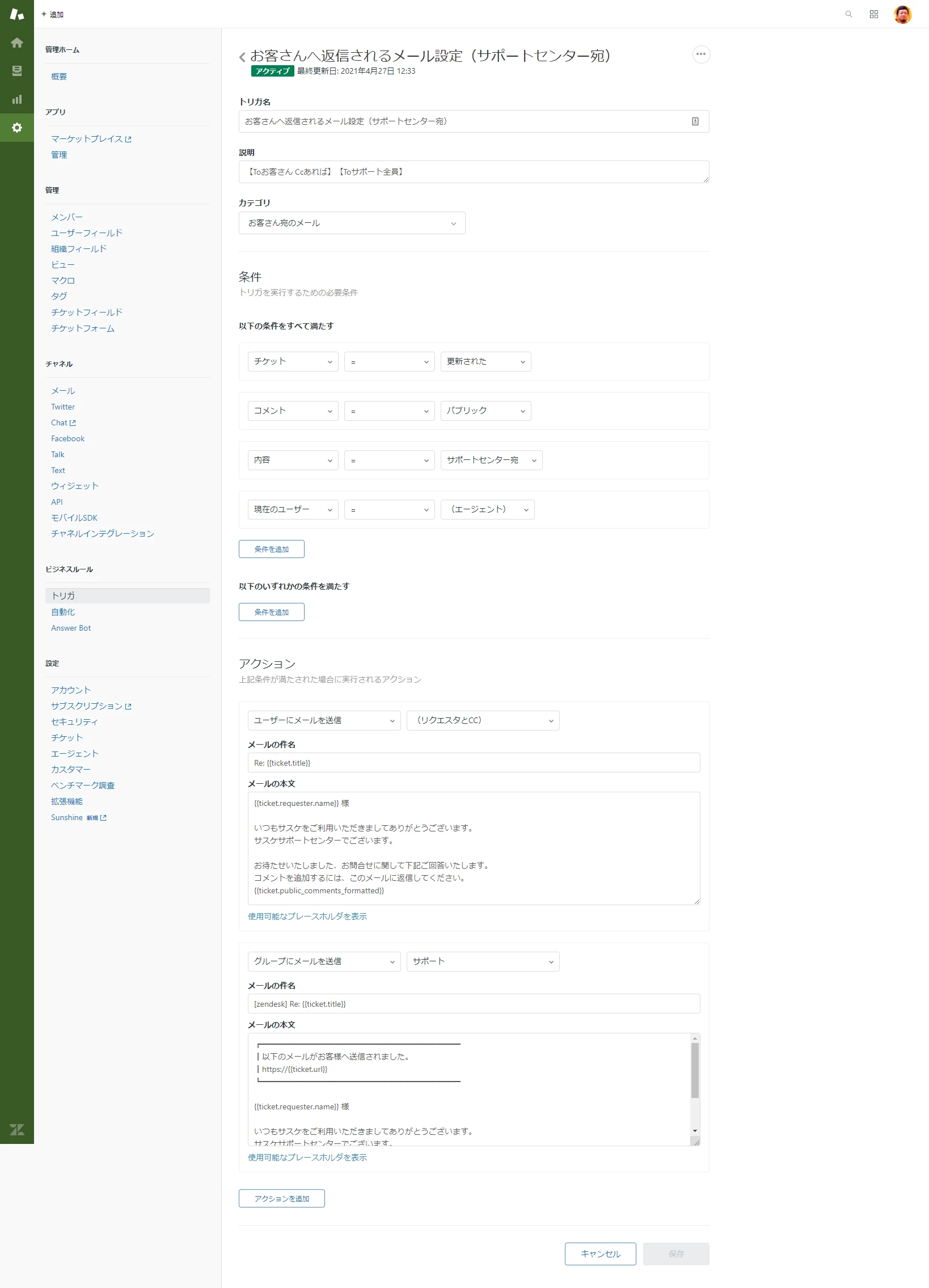Open the operator dropdown in コメント row
Image resolution: width=929 pixels, height=1288 pixels.
[389, 411]
